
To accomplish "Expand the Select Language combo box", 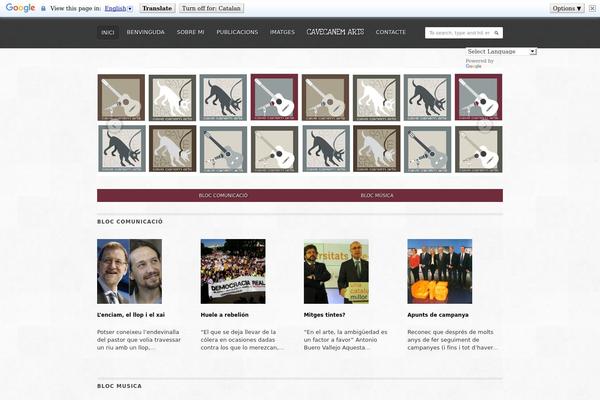I will [x=501, y=51].
